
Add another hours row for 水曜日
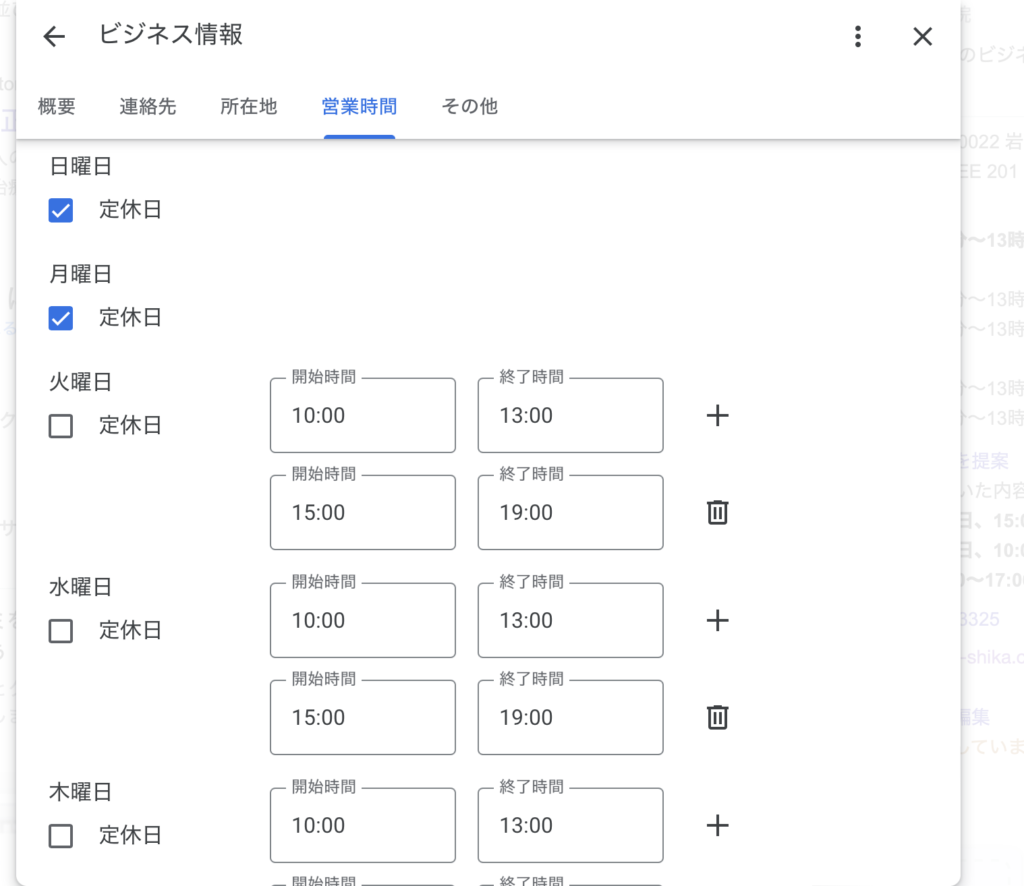coord(717,621)
